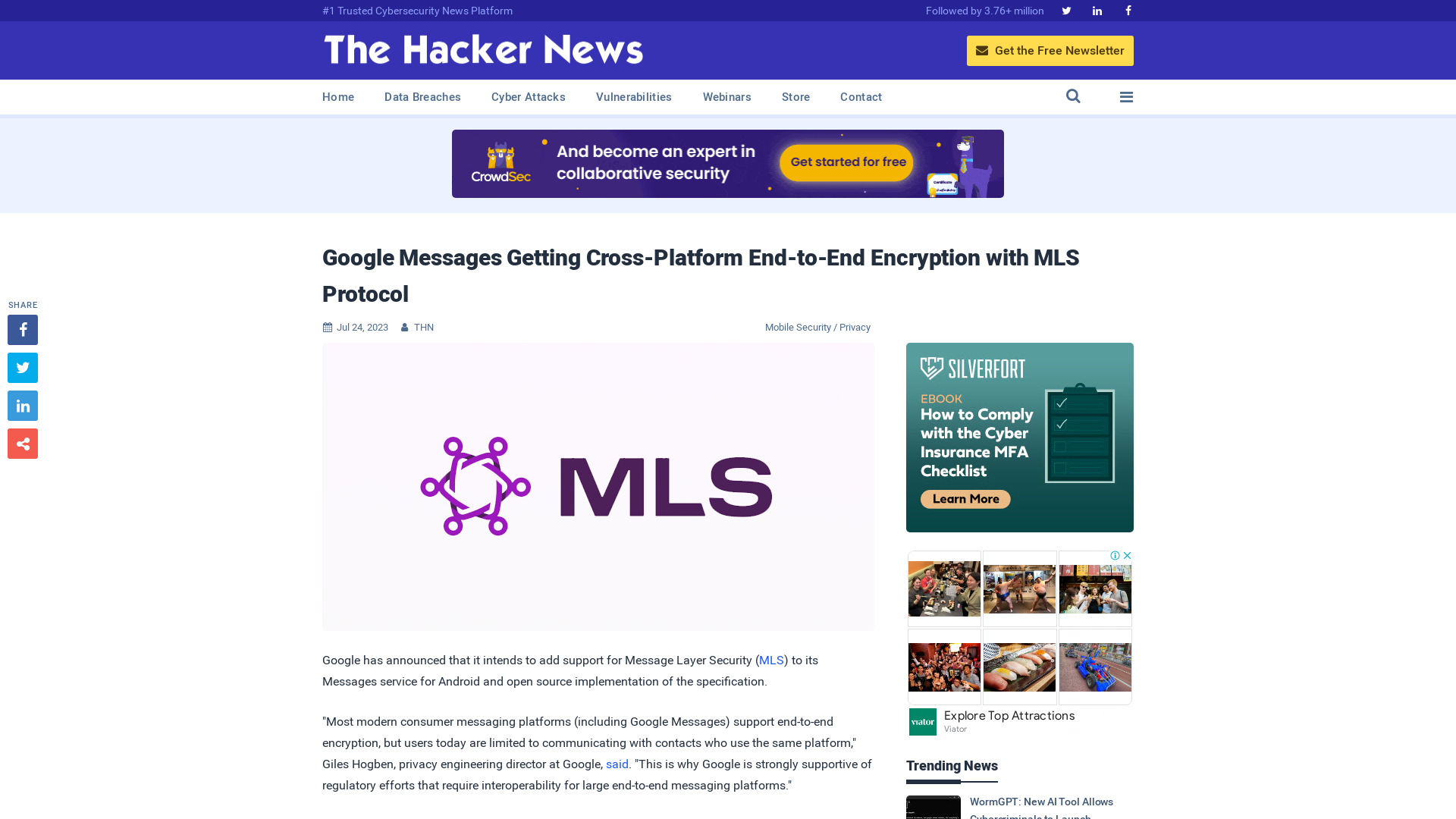Click the Twitter share icon
The width and height of the screenshot is (1456, 819).
22,367
